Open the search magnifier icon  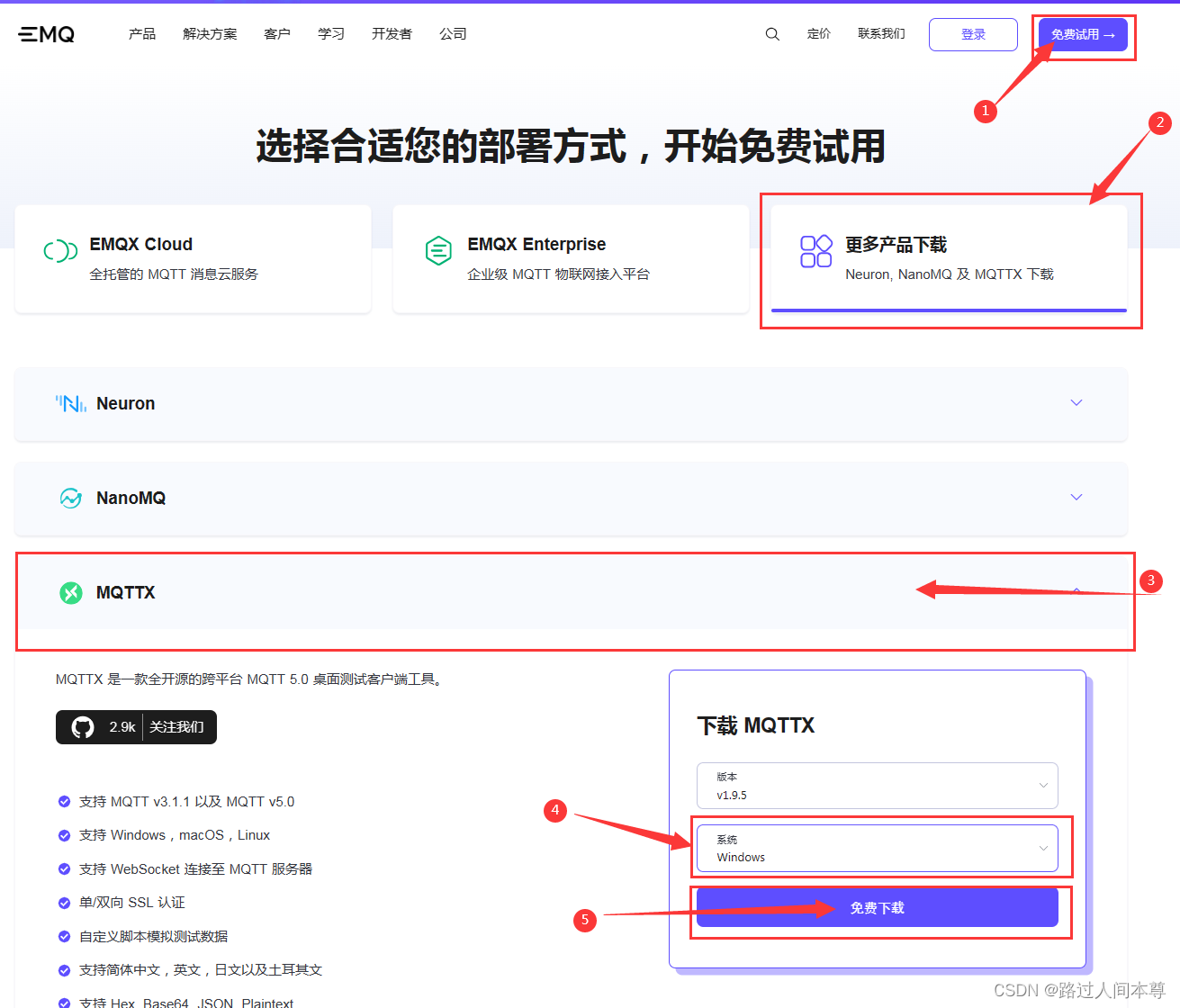[772, 34]
